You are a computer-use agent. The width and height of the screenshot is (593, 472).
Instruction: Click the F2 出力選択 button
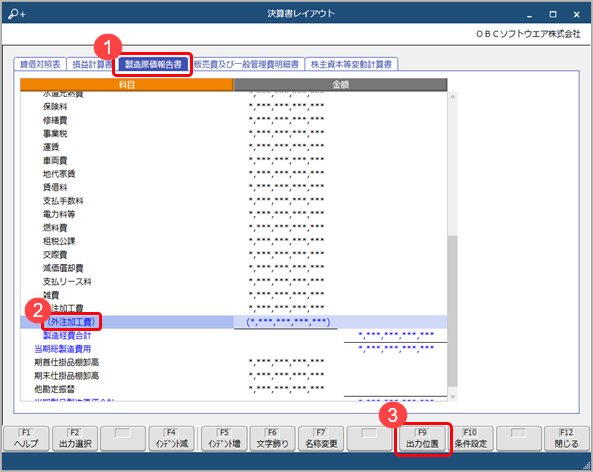[x=75, y=439]
